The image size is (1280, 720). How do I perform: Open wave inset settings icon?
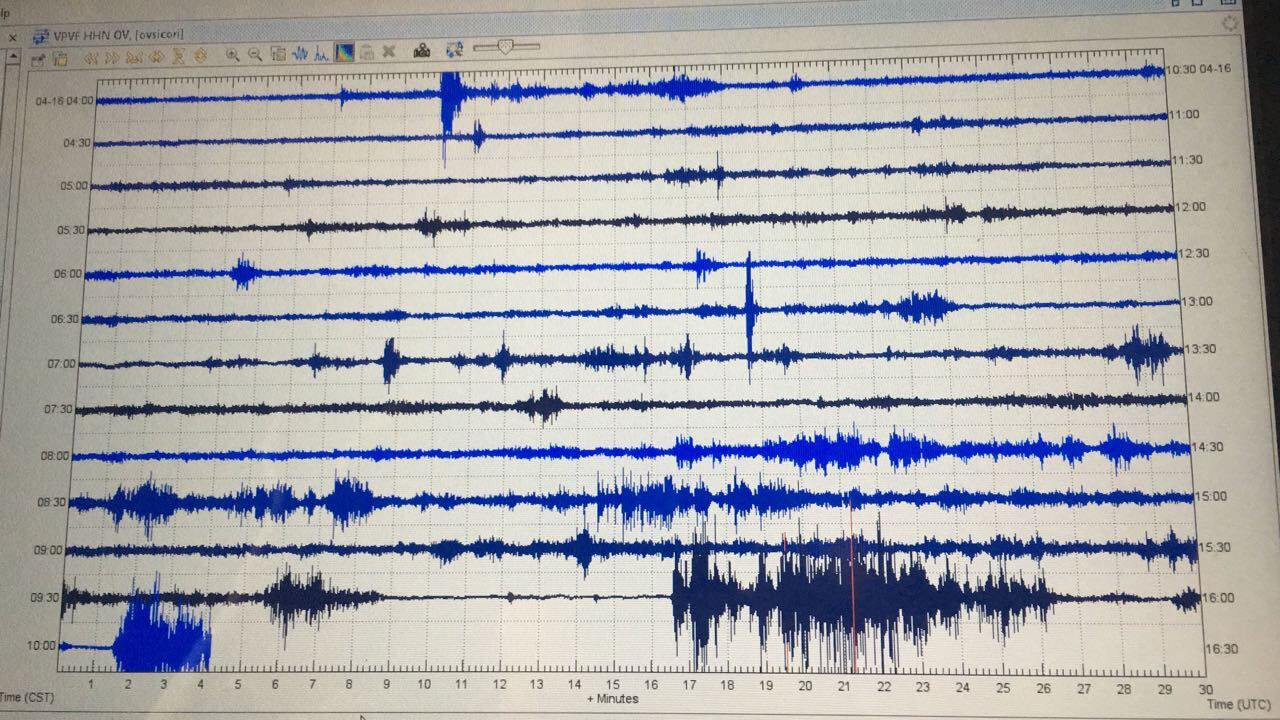[278, 54]
